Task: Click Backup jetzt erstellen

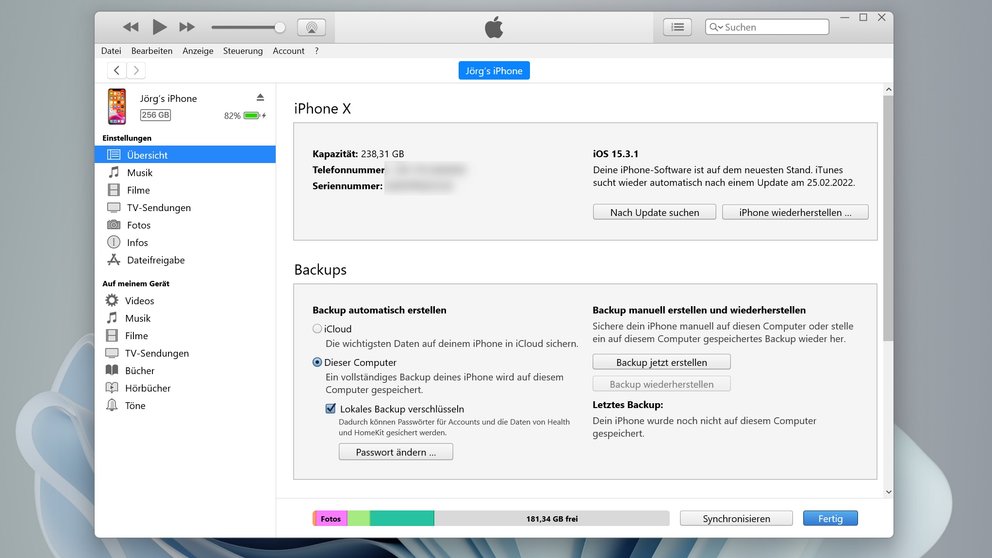Action: (661, 362)
